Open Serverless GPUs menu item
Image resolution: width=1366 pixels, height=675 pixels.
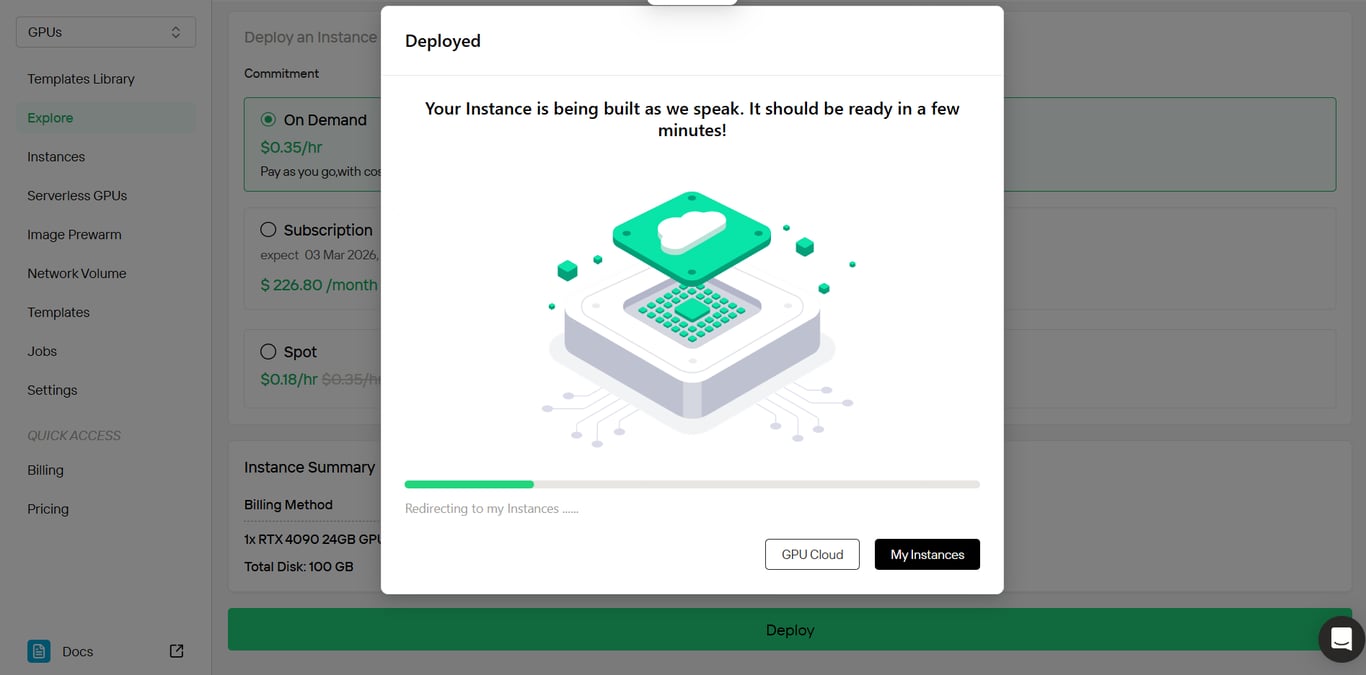coord(77,196)
